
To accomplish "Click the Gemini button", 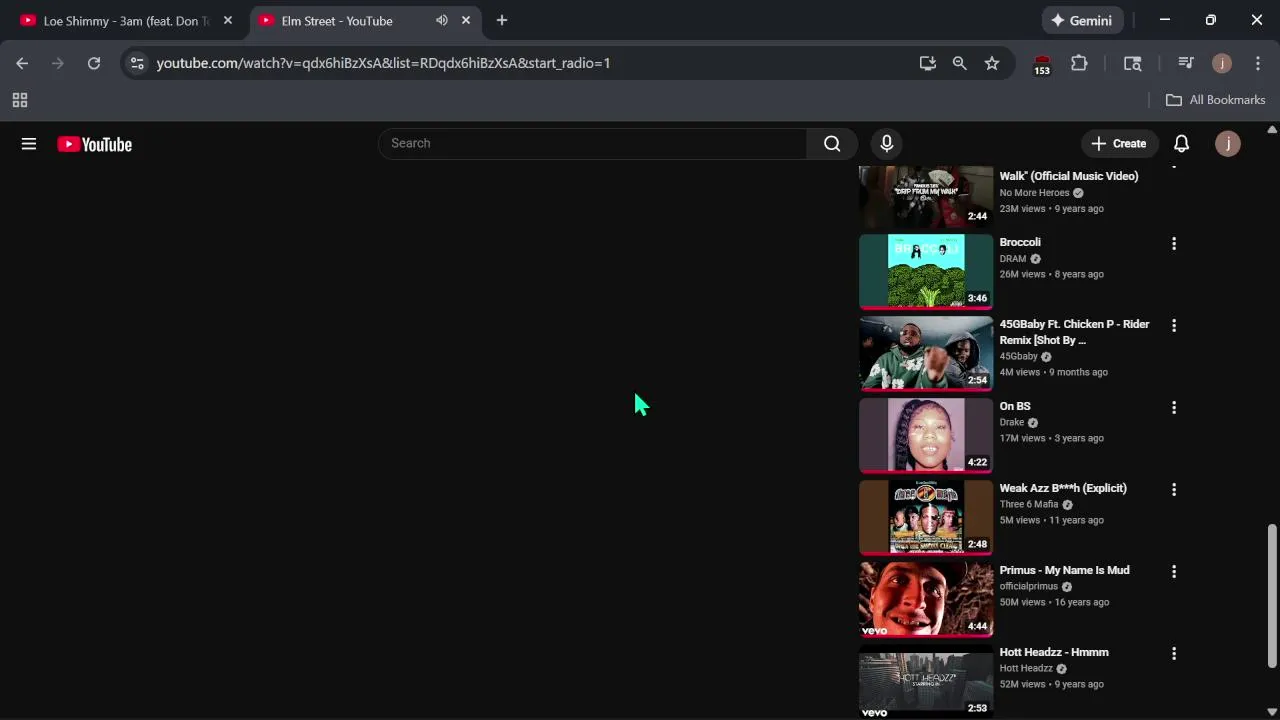I will (x=1082, y=21).
